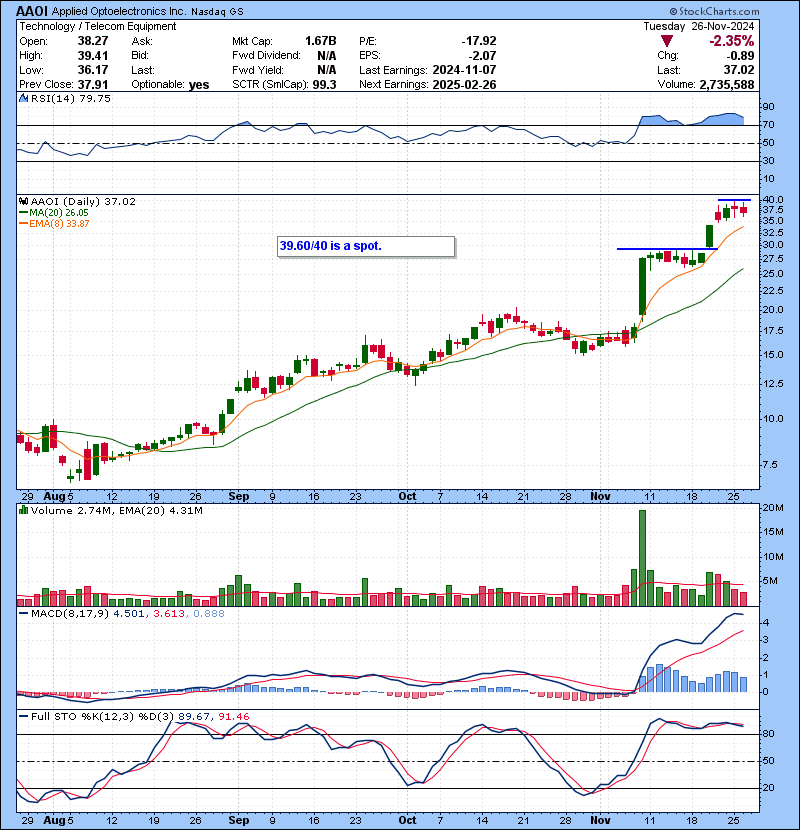The height and width of the screenshot is (830, 800).
Task: Click the EPS value -2.07
Action: [482, 56]
